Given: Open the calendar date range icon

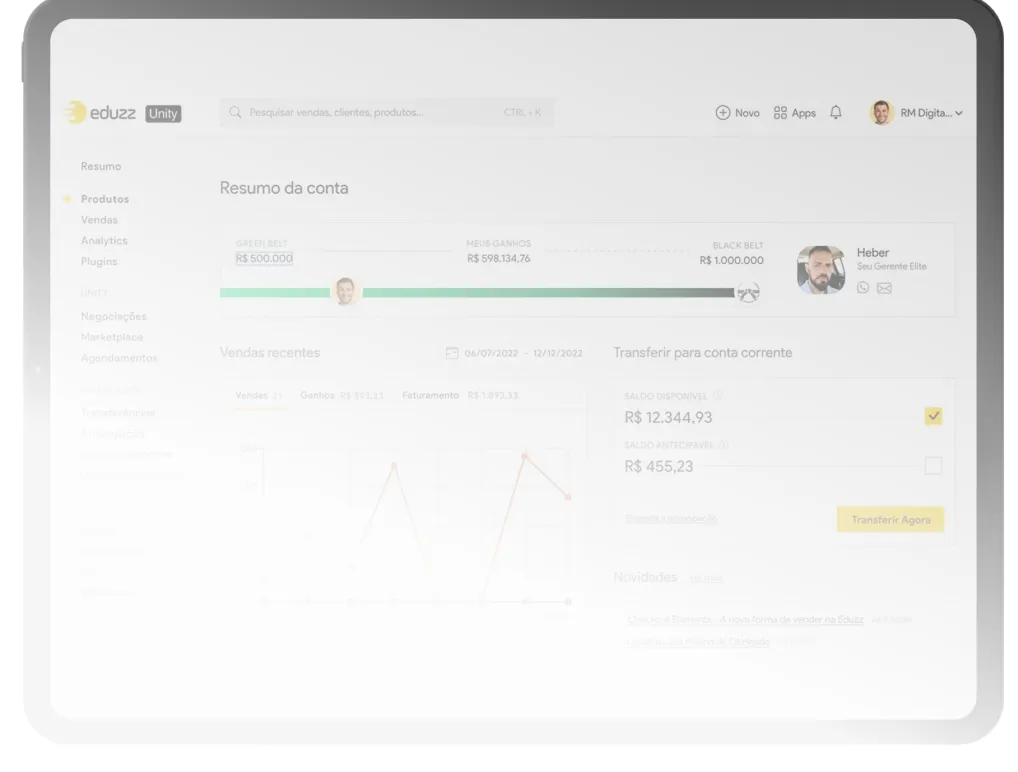Looking at the screenshot, I should click(452, 353).
